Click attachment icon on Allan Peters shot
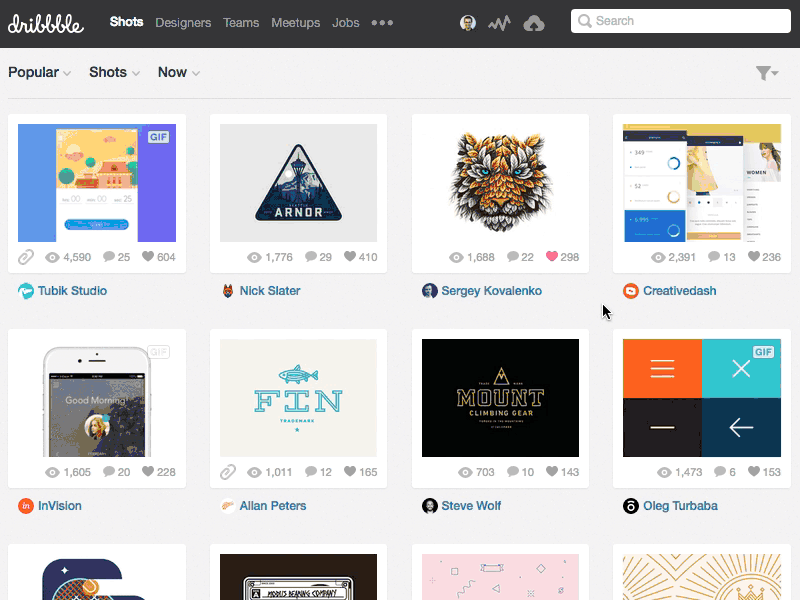The image size is (800, 600). [228, 472]
